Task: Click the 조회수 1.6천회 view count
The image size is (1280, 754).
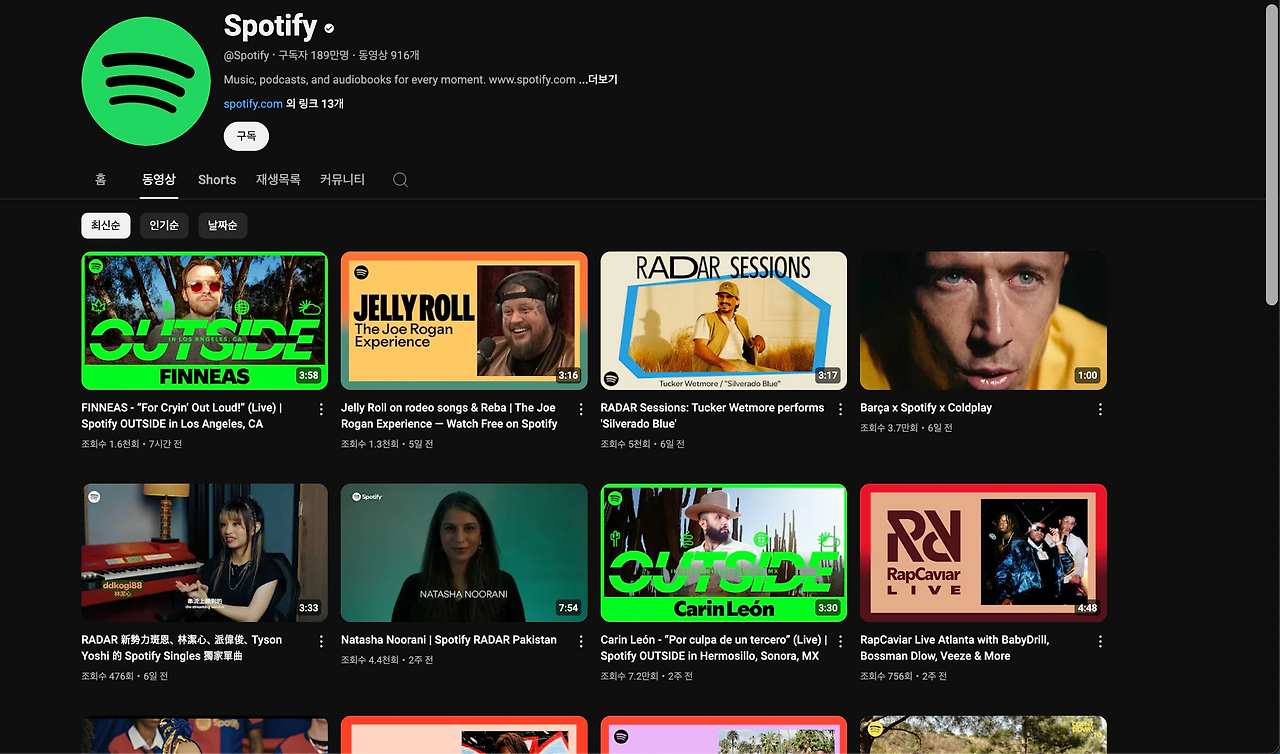Action: tap(112, 444)
